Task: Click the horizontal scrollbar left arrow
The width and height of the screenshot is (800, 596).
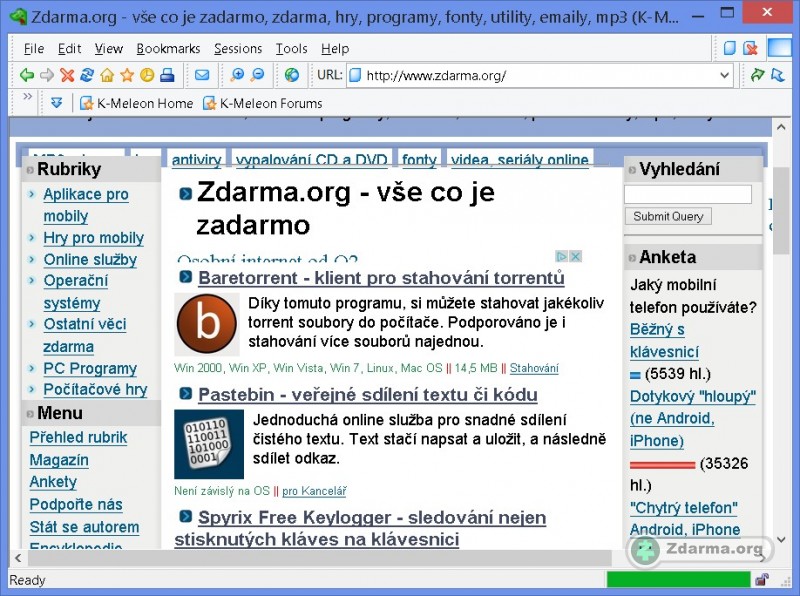Action: [x=18, y=558]
